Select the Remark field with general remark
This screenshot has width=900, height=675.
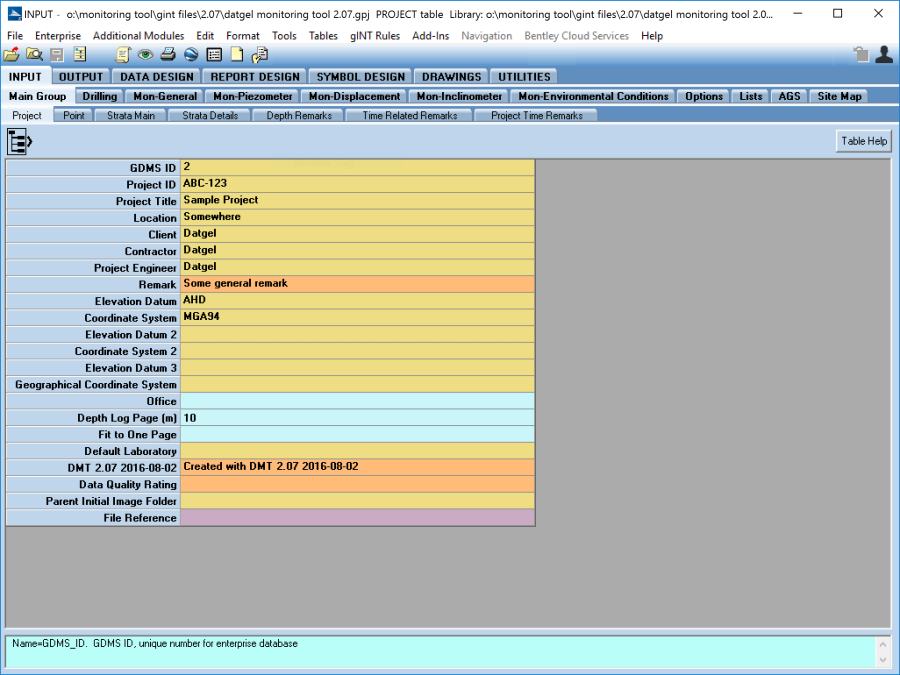(x=357, y=284)
